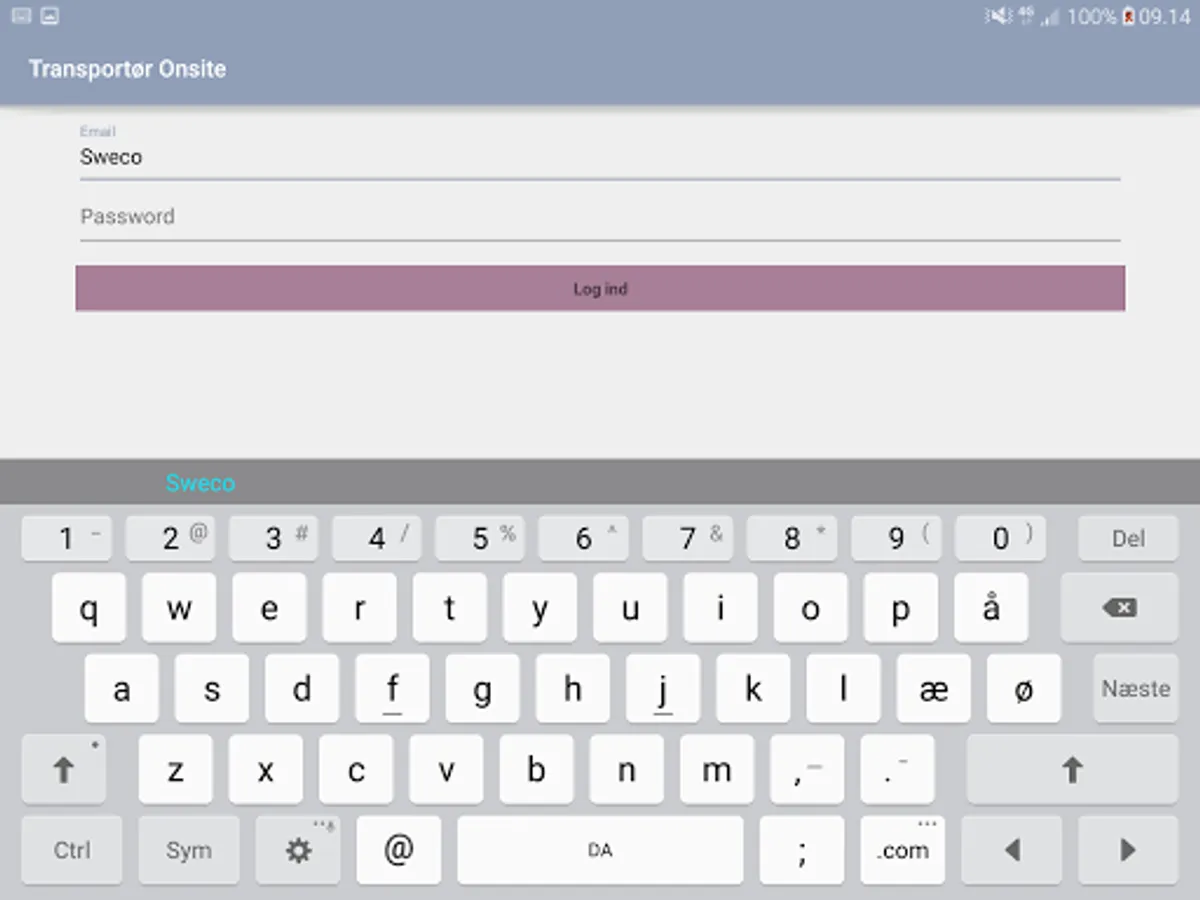Tap the left Shift arrow key

coord(64,770)
